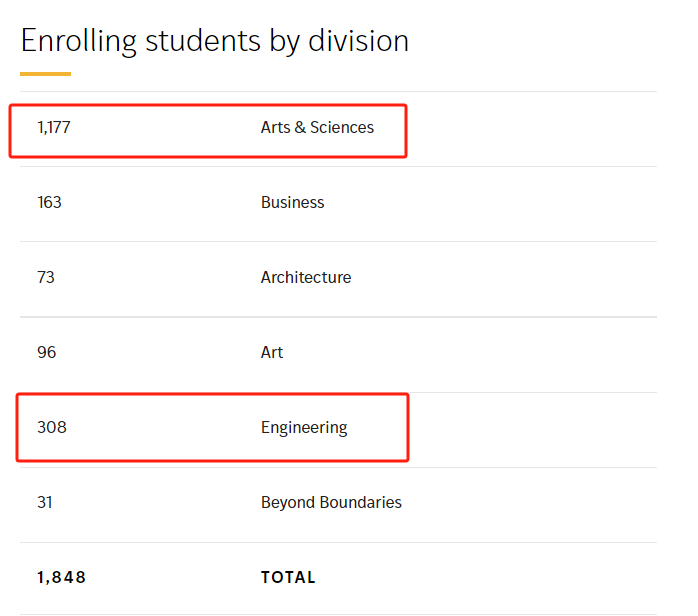Screen dimensions: 698x616
Task: Click the Art division label
Action: pyautogui.click(x=272, y=353)
